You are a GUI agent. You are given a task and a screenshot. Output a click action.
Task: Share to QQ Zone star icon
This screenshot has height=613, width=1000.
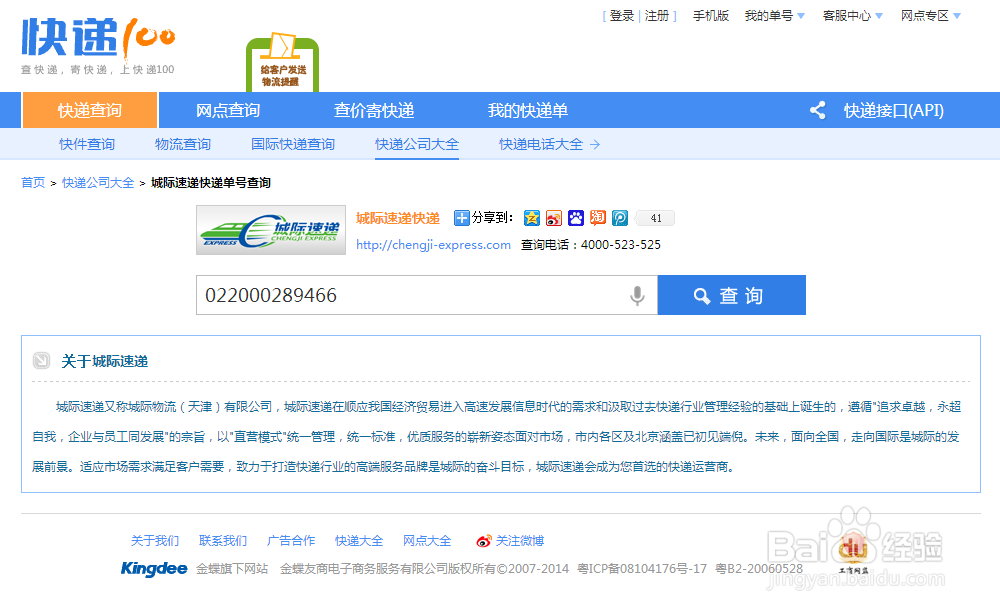click(x=532, y=218)
